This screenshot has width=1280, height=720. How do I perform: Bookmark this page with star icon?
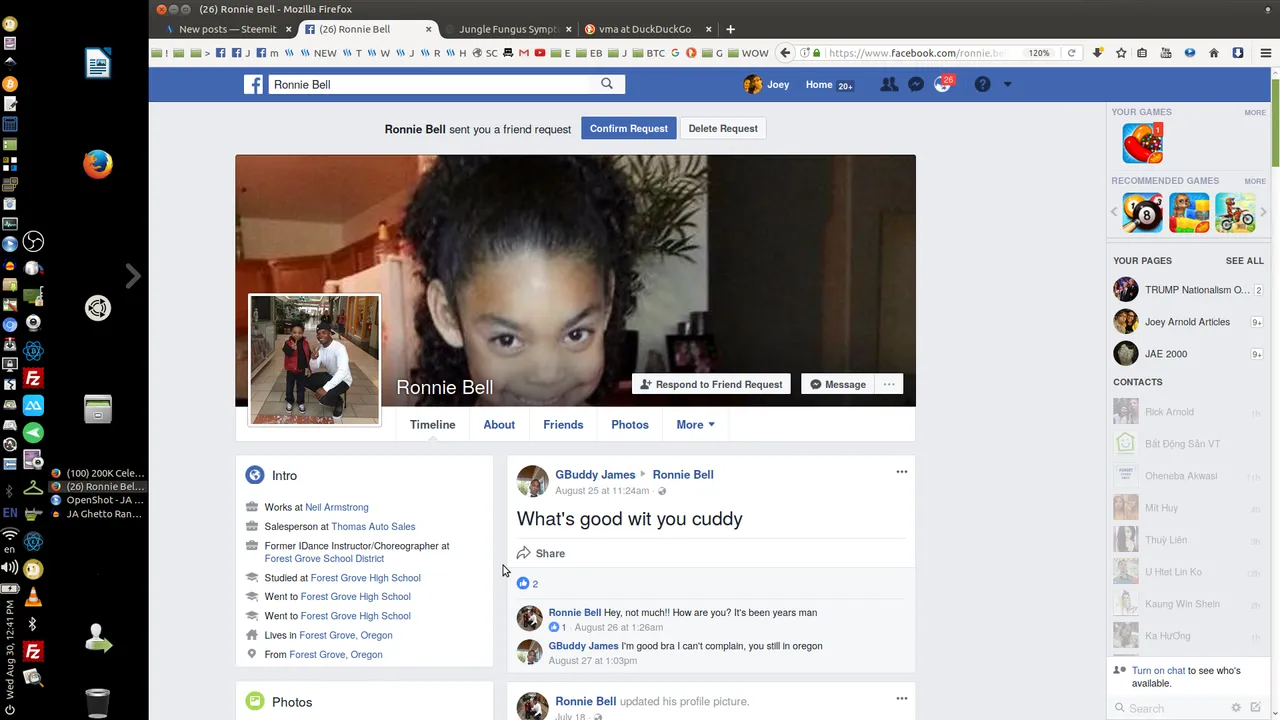click(1121, 53)
